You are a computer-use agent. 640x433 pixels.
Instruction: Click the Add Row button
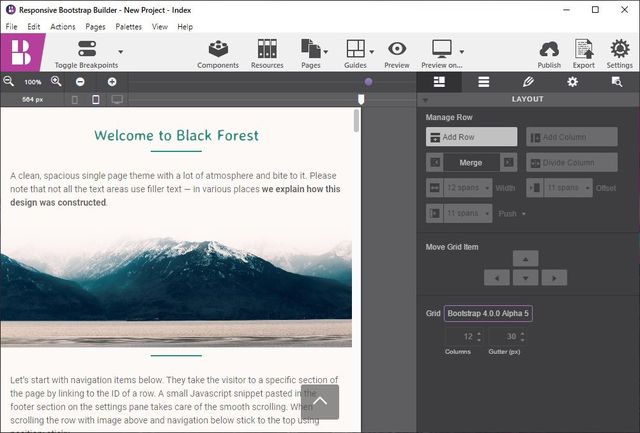(472, 137)
